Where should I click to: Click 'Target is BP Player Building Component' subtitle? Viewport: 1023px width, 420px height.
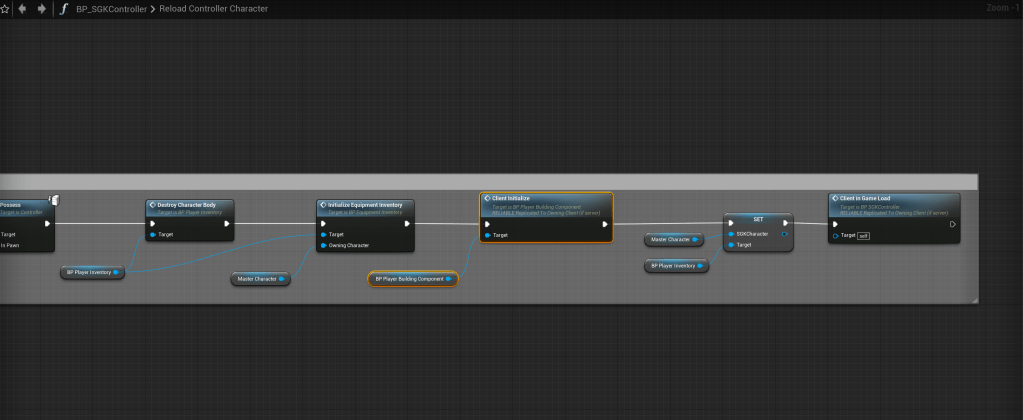click(536, 207)
